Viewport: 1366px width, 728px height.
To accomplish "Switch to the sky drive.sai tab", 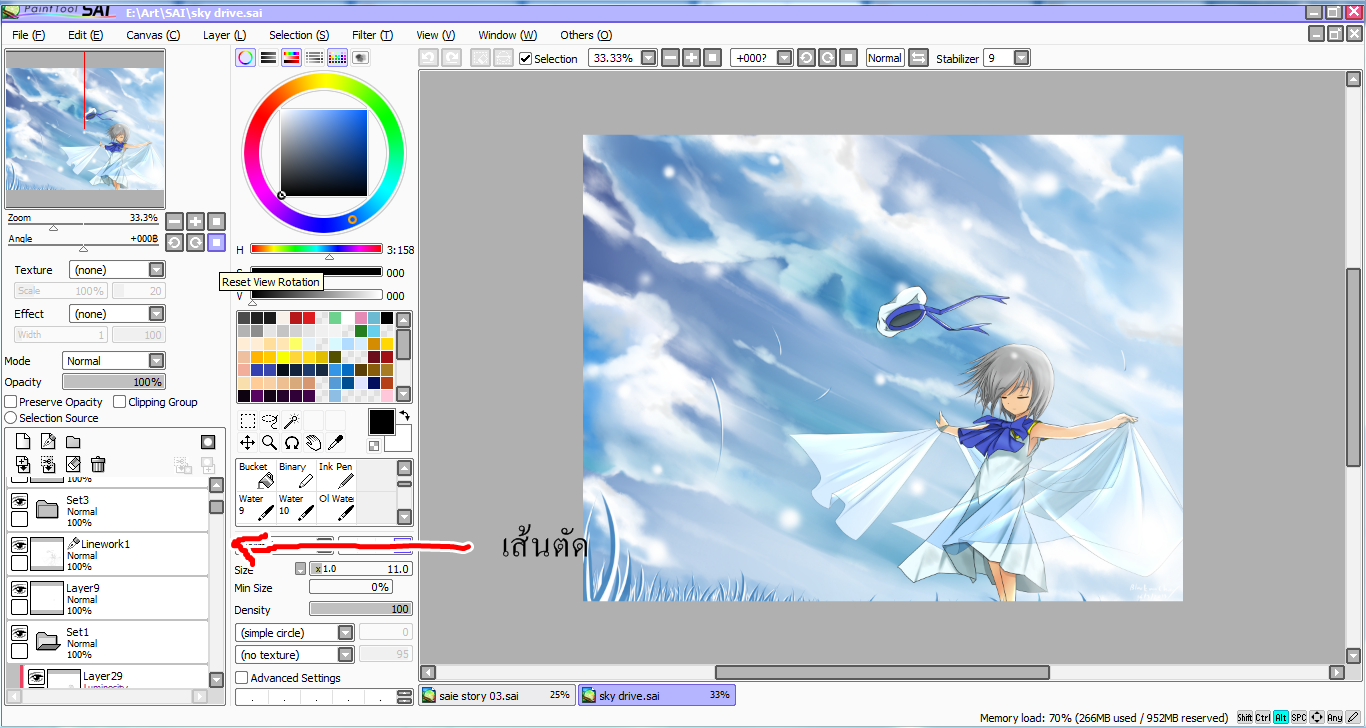I will coord(656,695).
